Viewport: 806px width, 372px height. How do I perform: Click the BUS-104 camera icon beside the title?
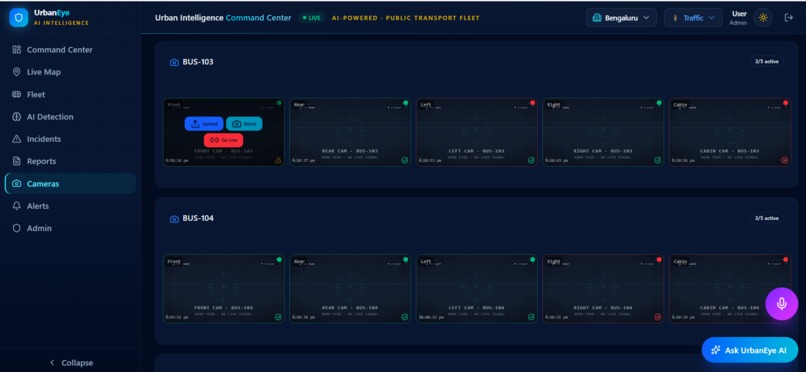pos(174,219)
